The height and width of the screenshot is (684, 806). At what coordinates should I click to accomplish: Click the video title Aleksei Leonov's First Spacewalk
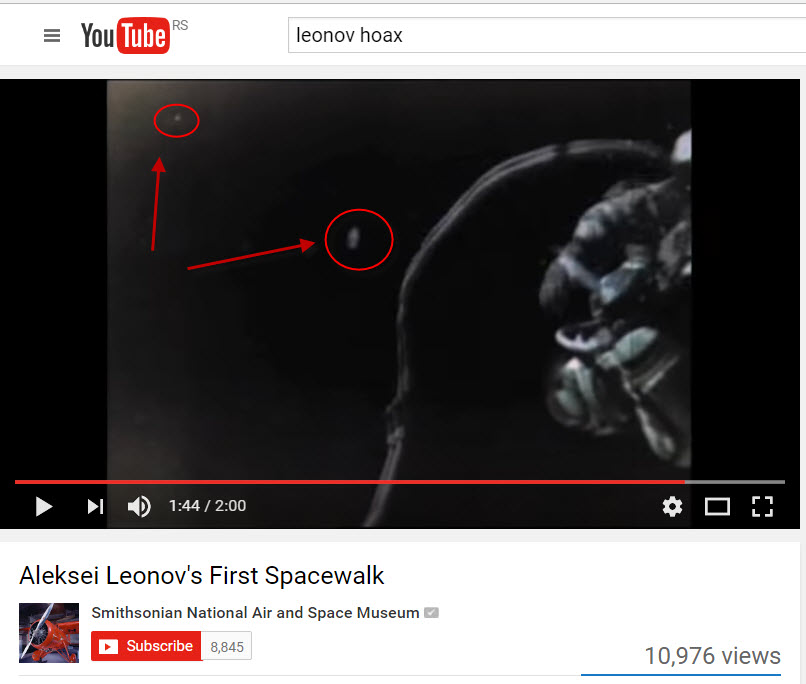point(202,576)
